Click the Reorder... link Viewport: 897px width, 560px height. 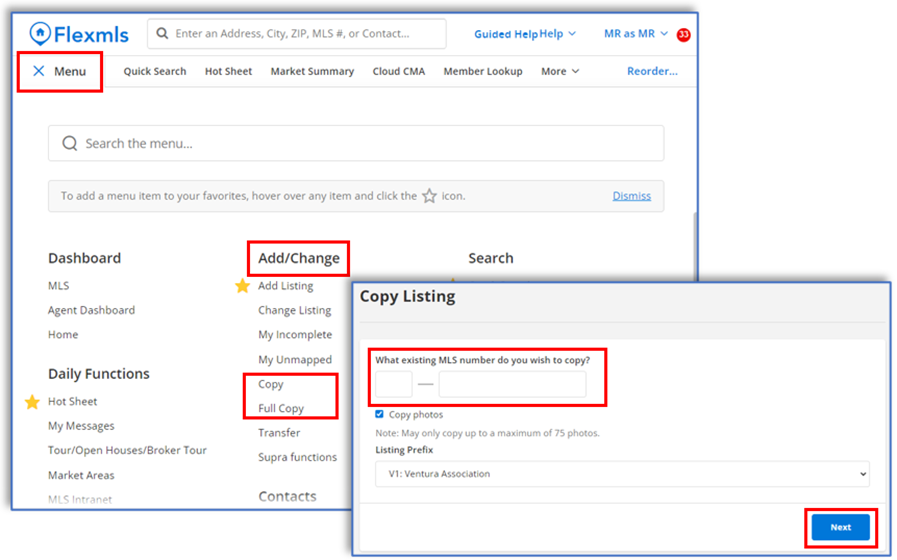tap(652, 72)
